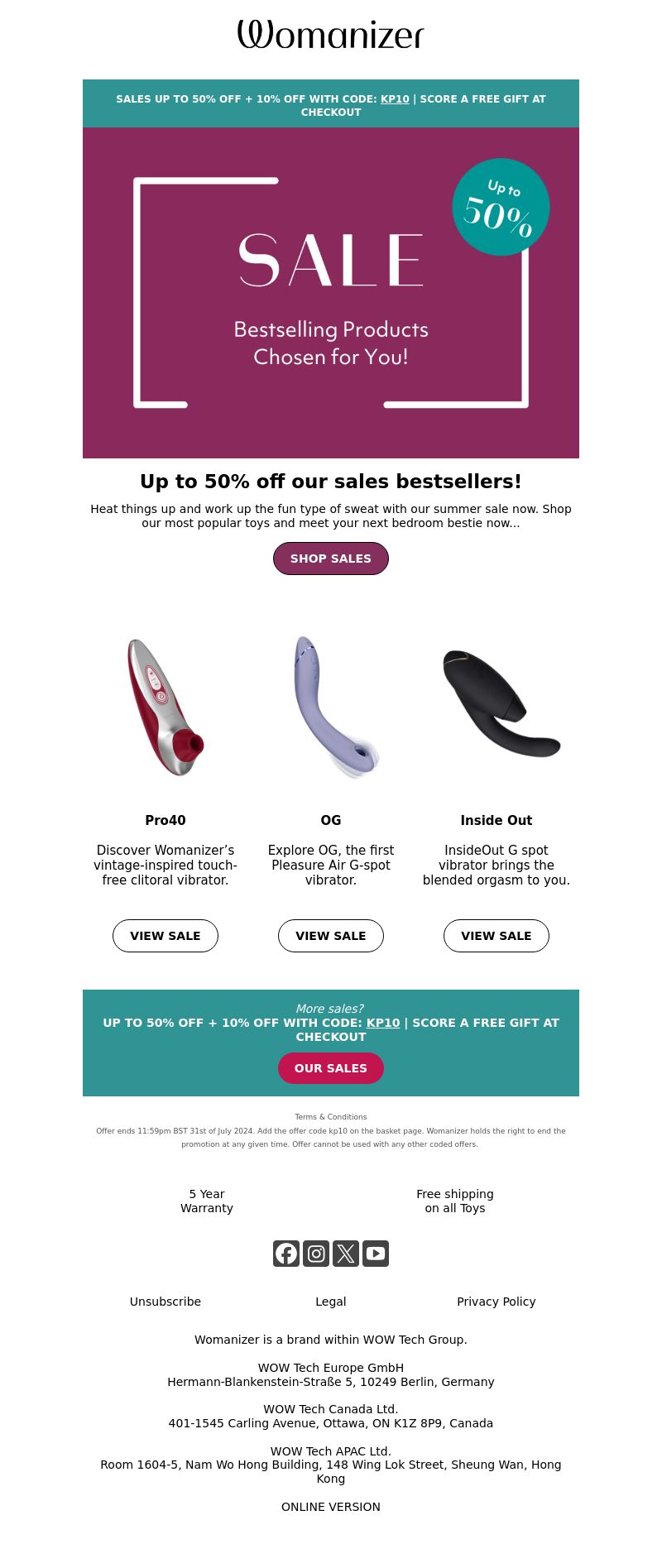Image resolution: width=662 pixels, height=1568 pixels.
Task: Open the ONLINE VERSION link
Action: point(331,1507)
